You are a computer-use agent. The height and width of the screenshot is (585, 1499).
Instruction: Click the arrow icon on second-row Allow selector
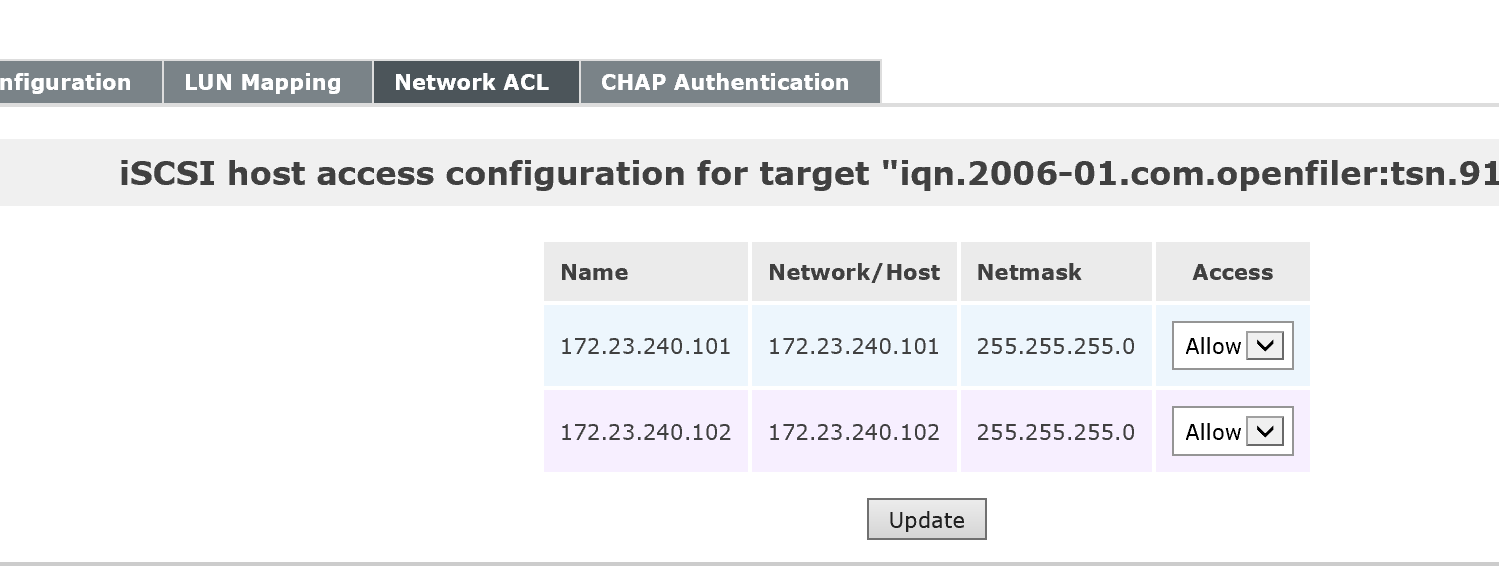pos(1265,432)
